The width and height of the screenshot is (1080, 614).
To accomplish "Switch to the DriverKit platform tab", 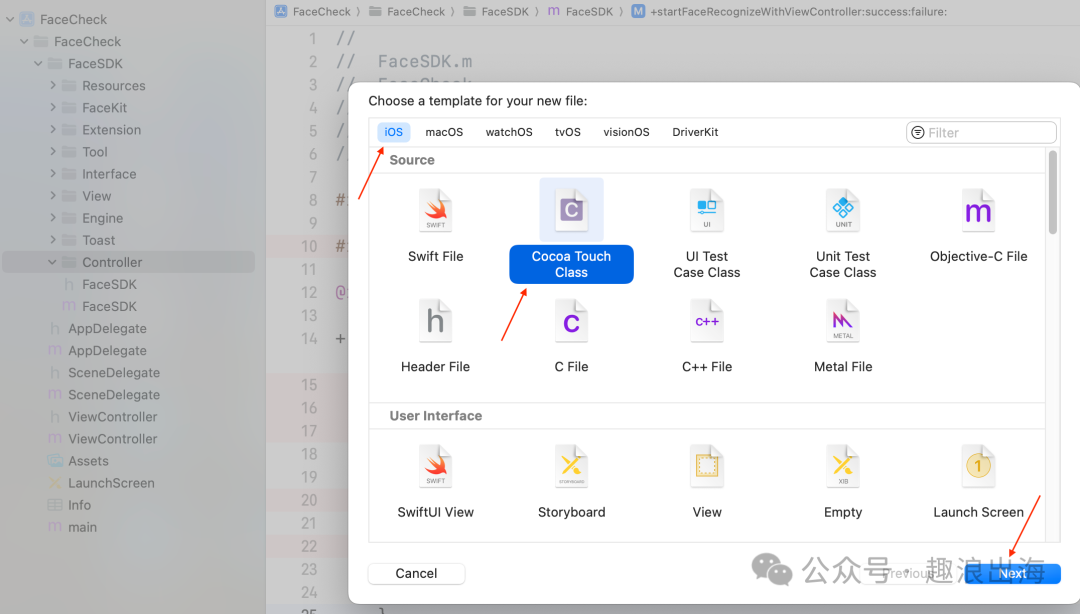I will (x=695, y=132).
